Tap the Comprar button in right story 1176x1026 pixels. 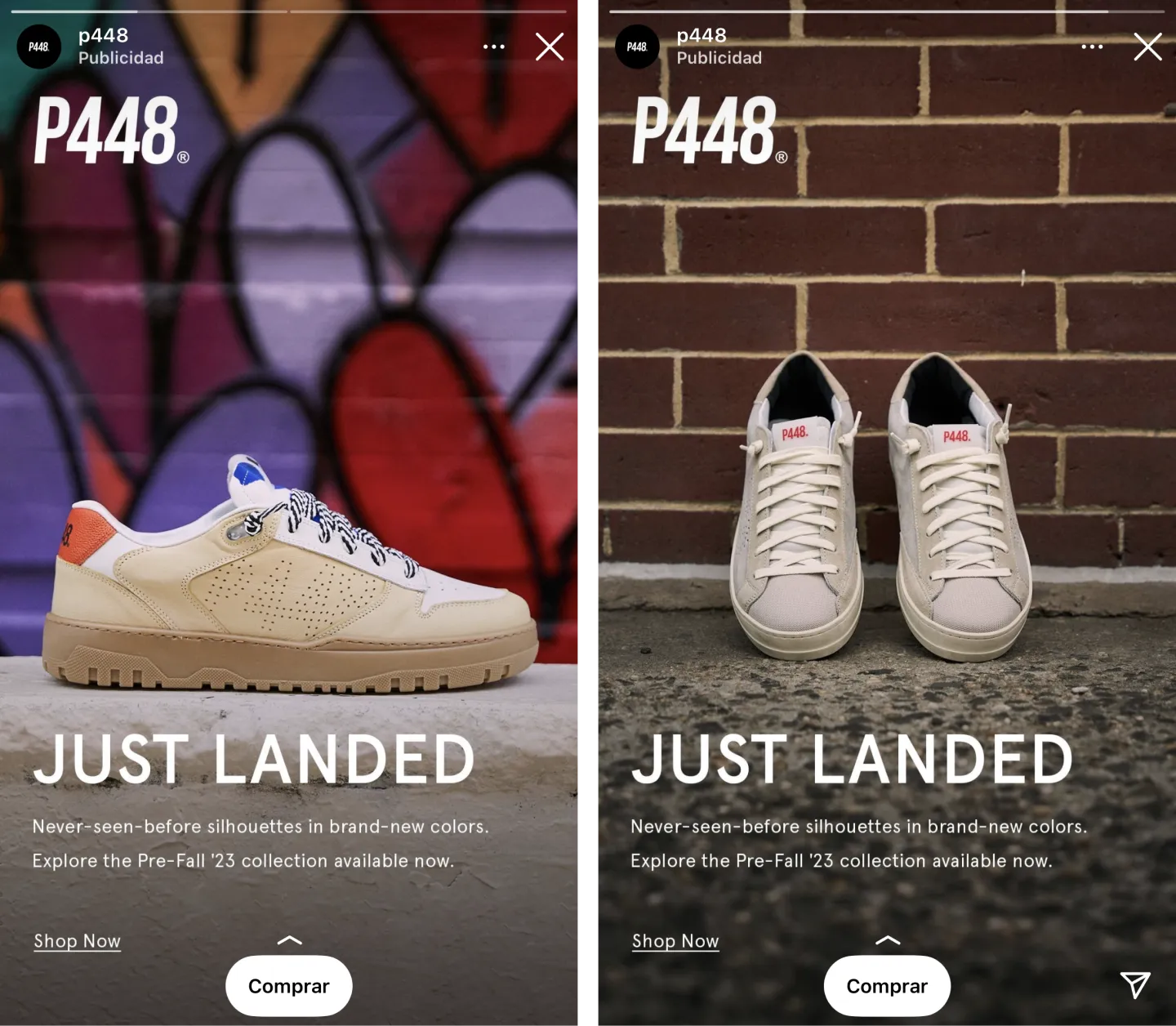click(x=887, y=986)
